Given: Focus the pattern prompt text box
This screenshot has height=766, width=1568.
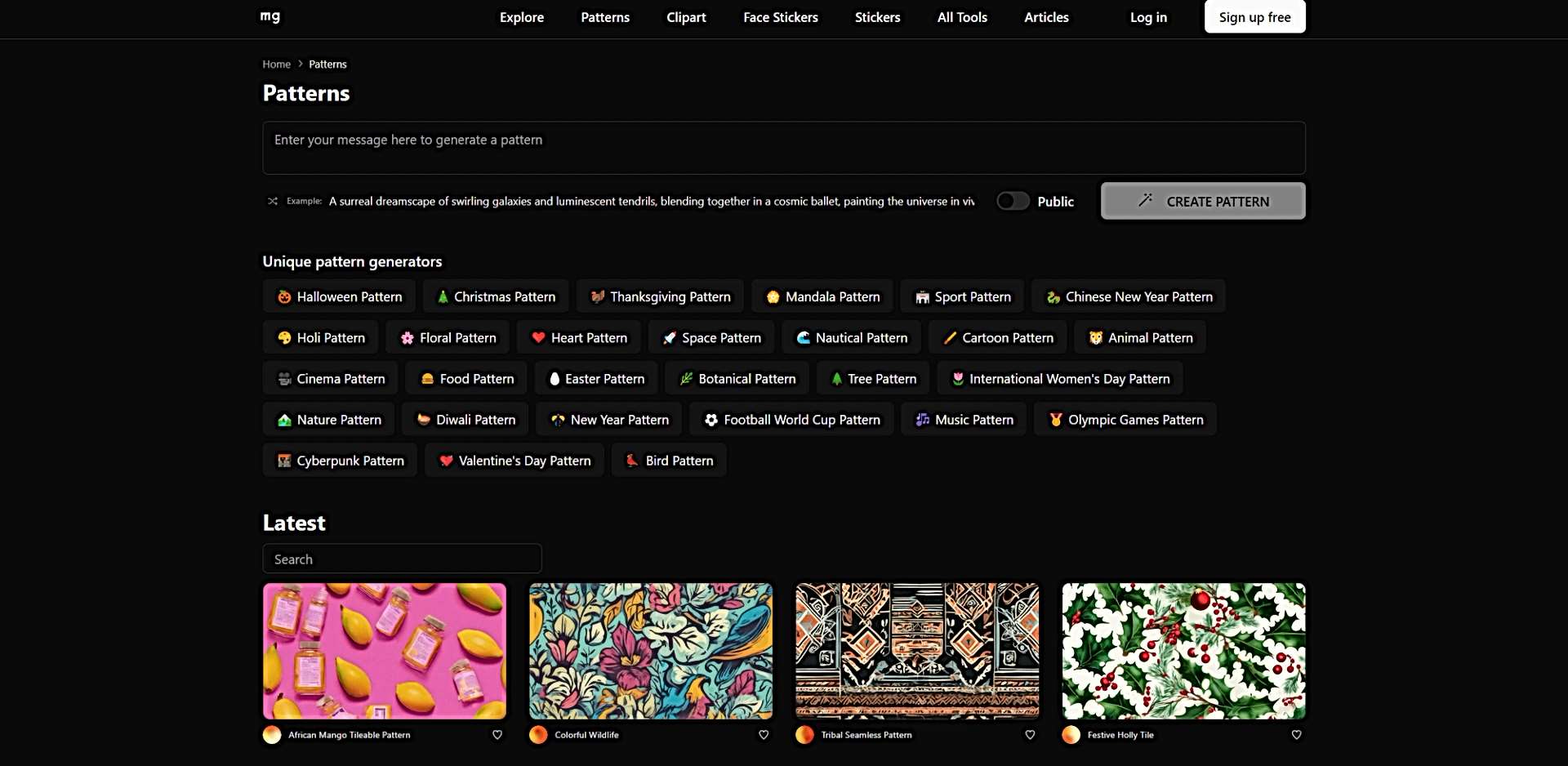Looking at the screenshot, I should point(783,148).
